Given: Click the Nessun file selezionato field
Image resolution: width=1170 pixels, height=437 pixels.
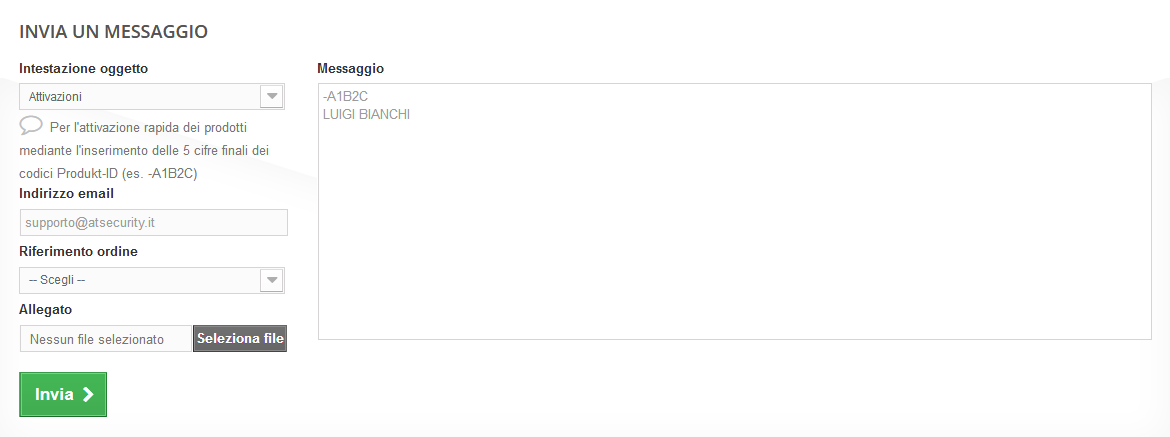Looking at the screenshot, I should coord(105,339).
